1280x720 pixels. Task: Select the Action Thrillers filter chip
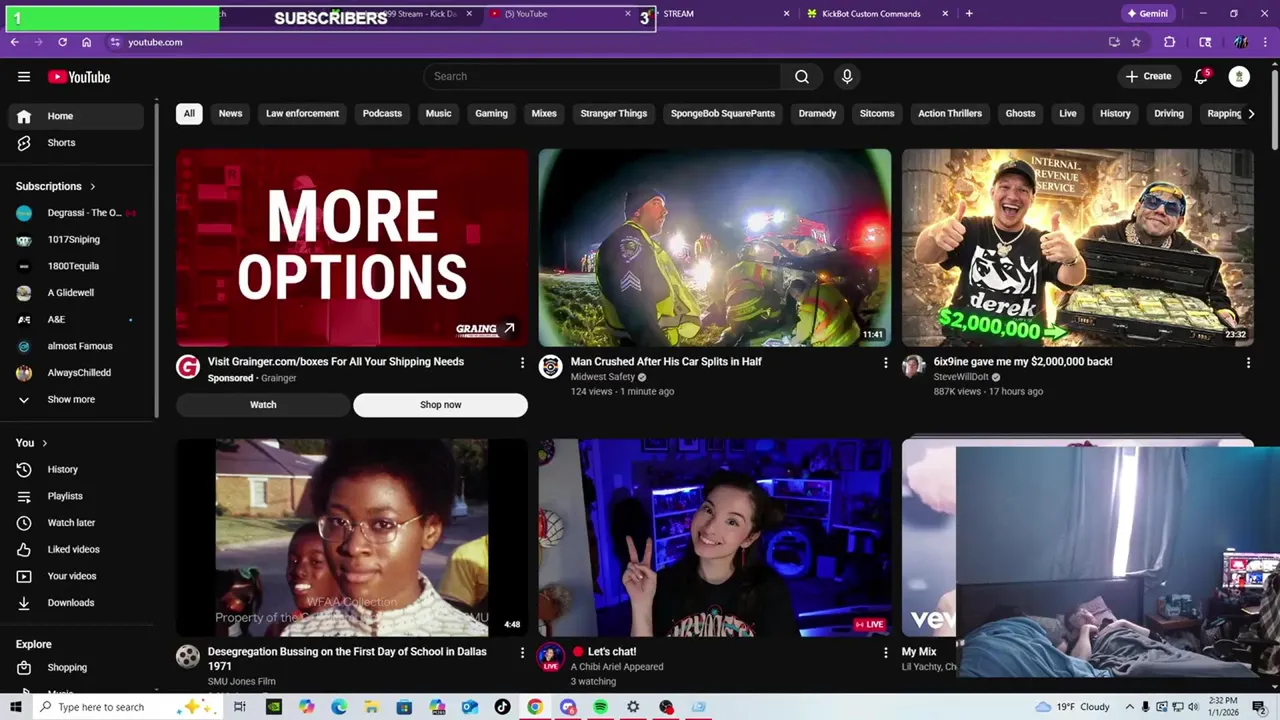tap(950, 114)
